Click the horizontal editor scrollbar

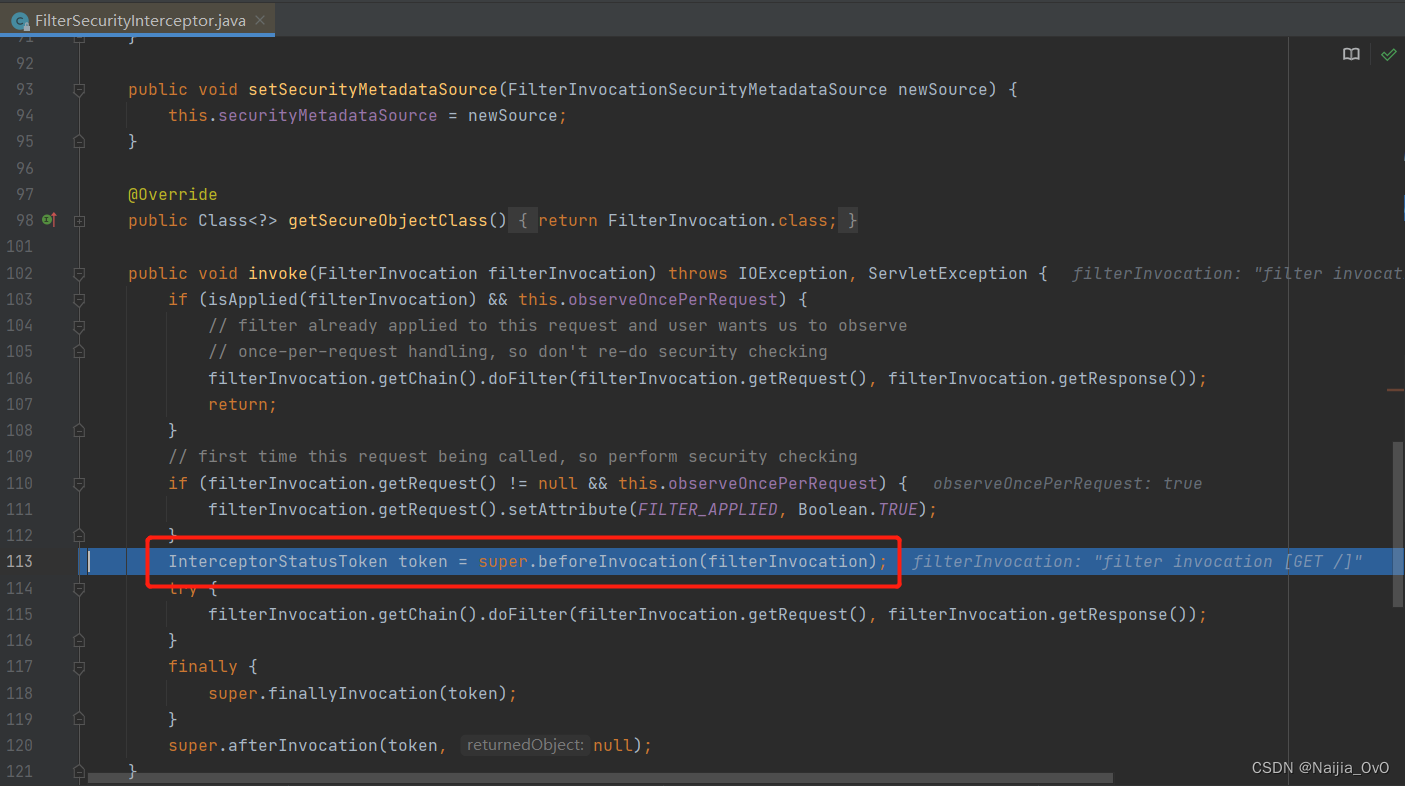[600, 777]
